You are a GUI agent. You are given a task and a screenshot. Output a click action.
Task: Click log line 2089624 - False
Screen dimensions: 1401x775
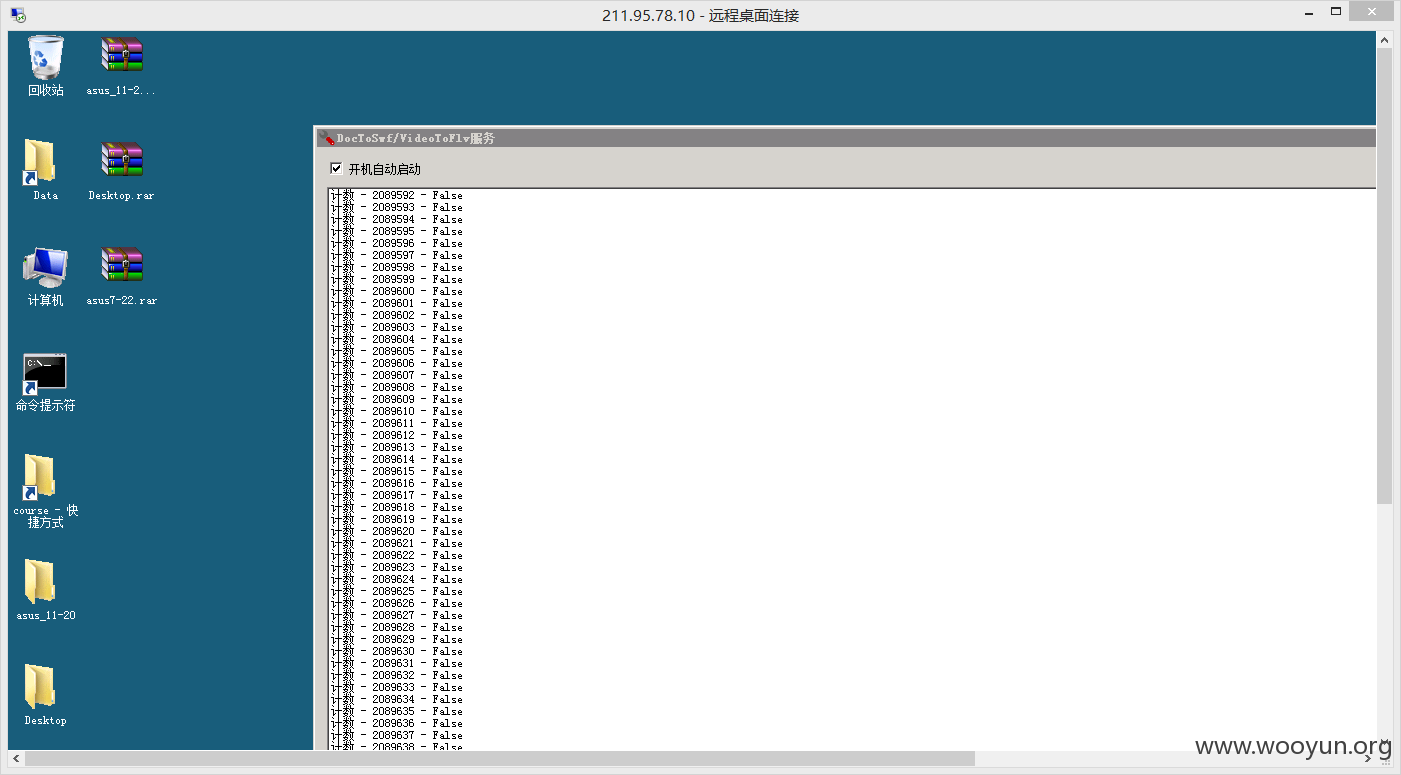click(x=397, y=580)
